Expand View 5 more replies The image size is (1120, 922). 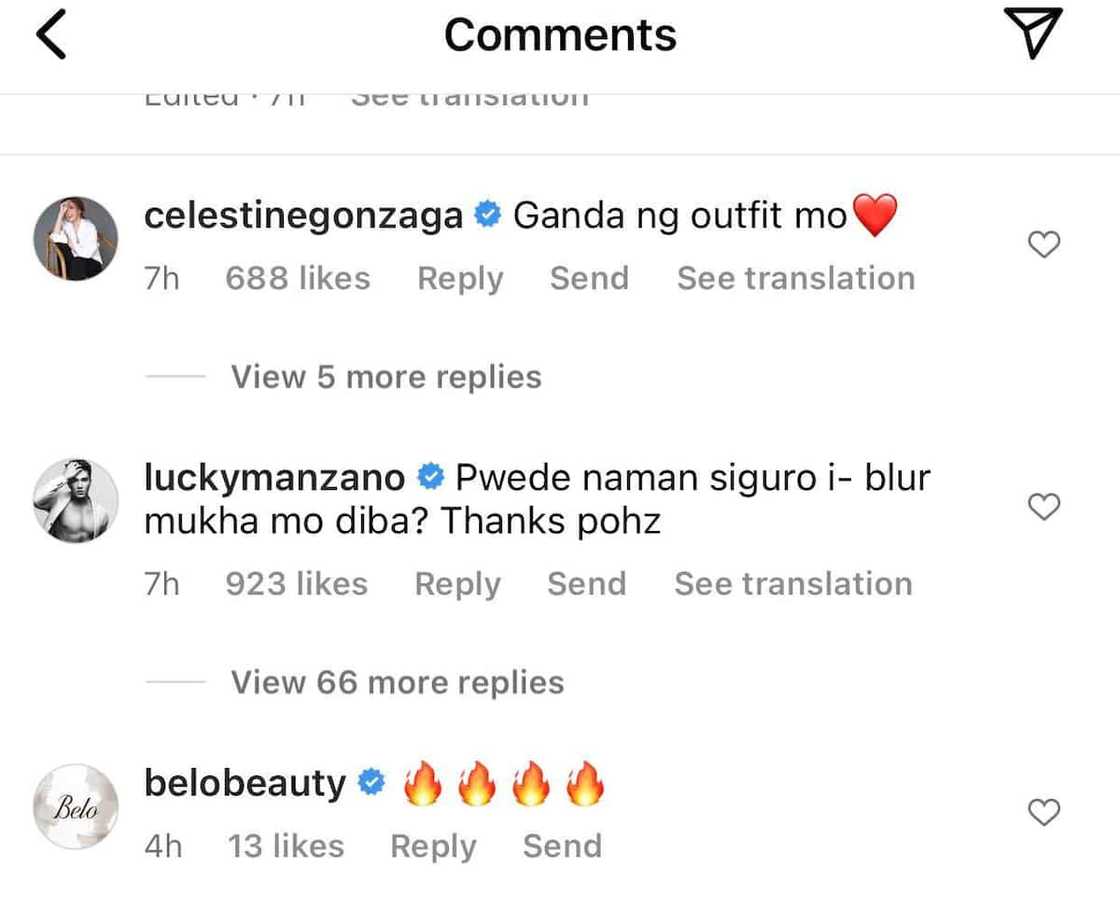386,377
